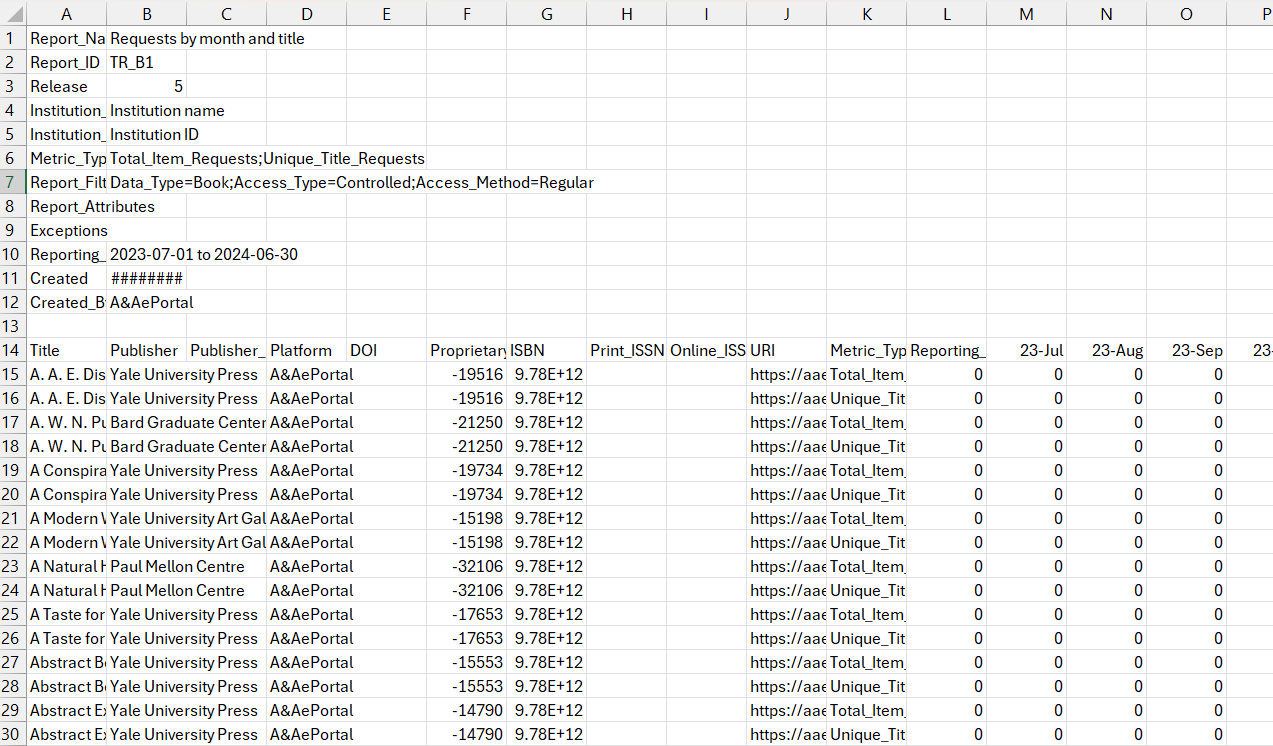Select row 22 header
This screenshot has width=1273, height=746.
pos(13,542)
